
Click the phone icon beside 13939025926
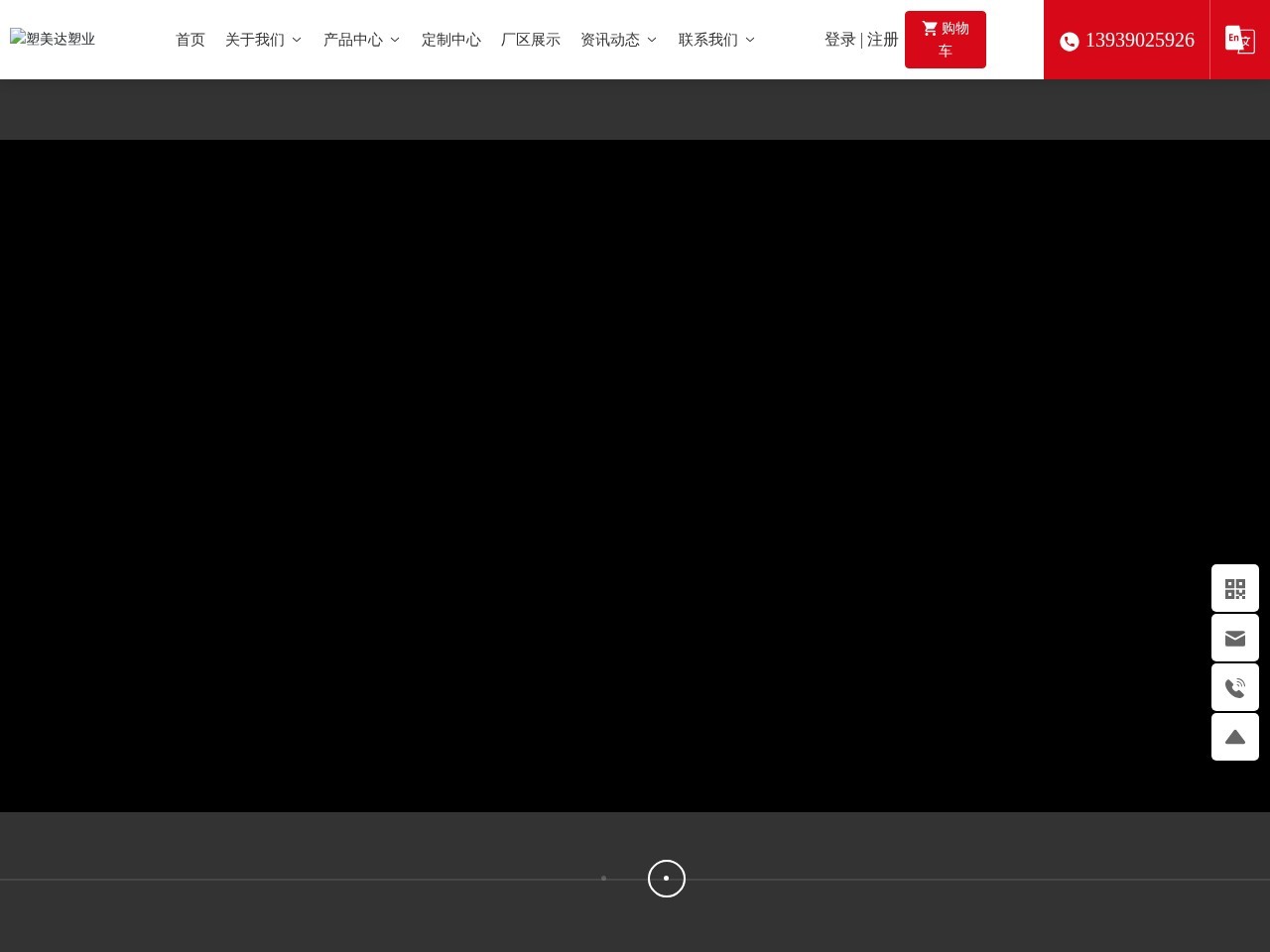(x=1070, y=41)
